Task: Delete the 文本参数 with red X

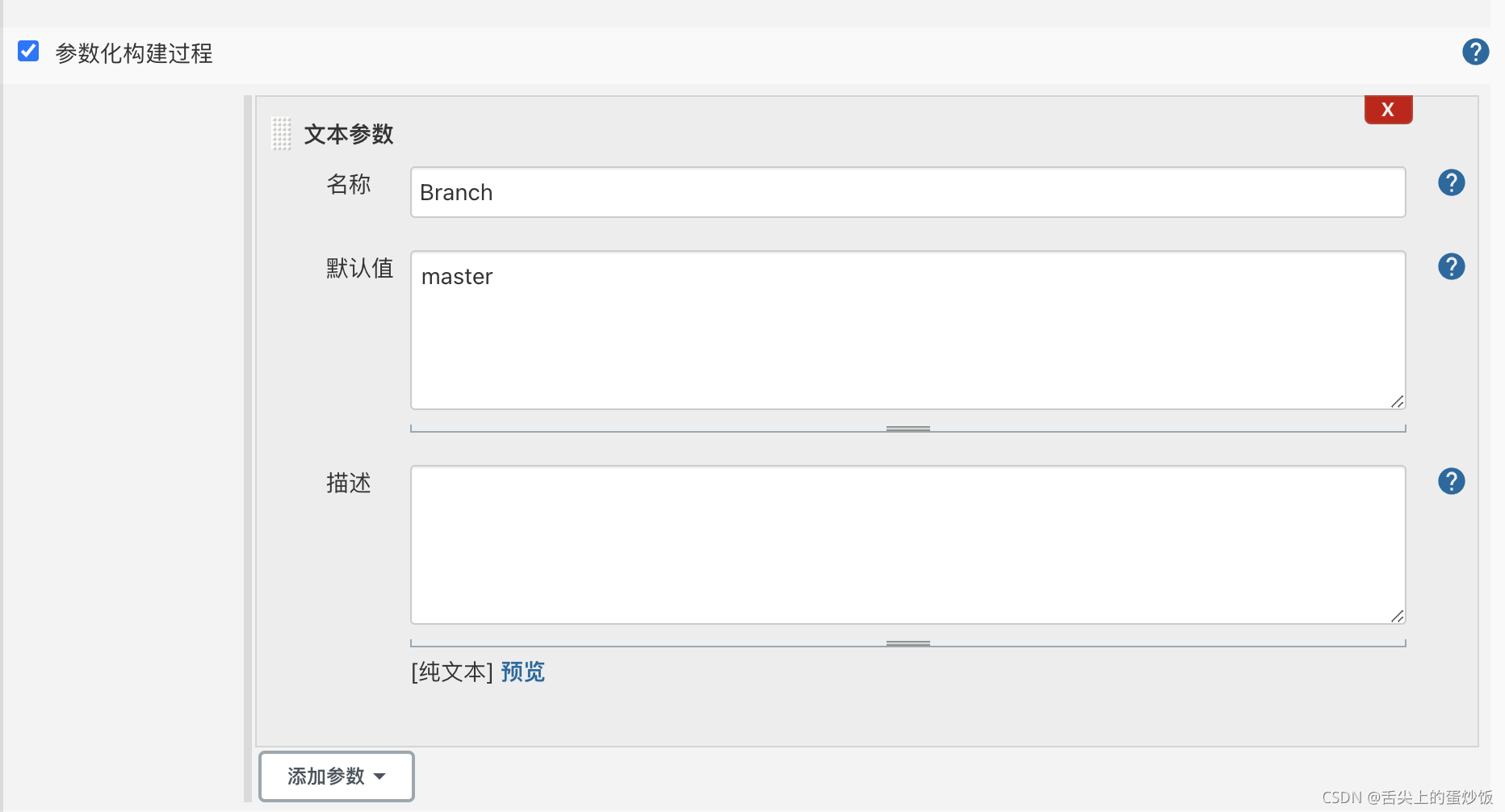Action: click(1388, 110)
